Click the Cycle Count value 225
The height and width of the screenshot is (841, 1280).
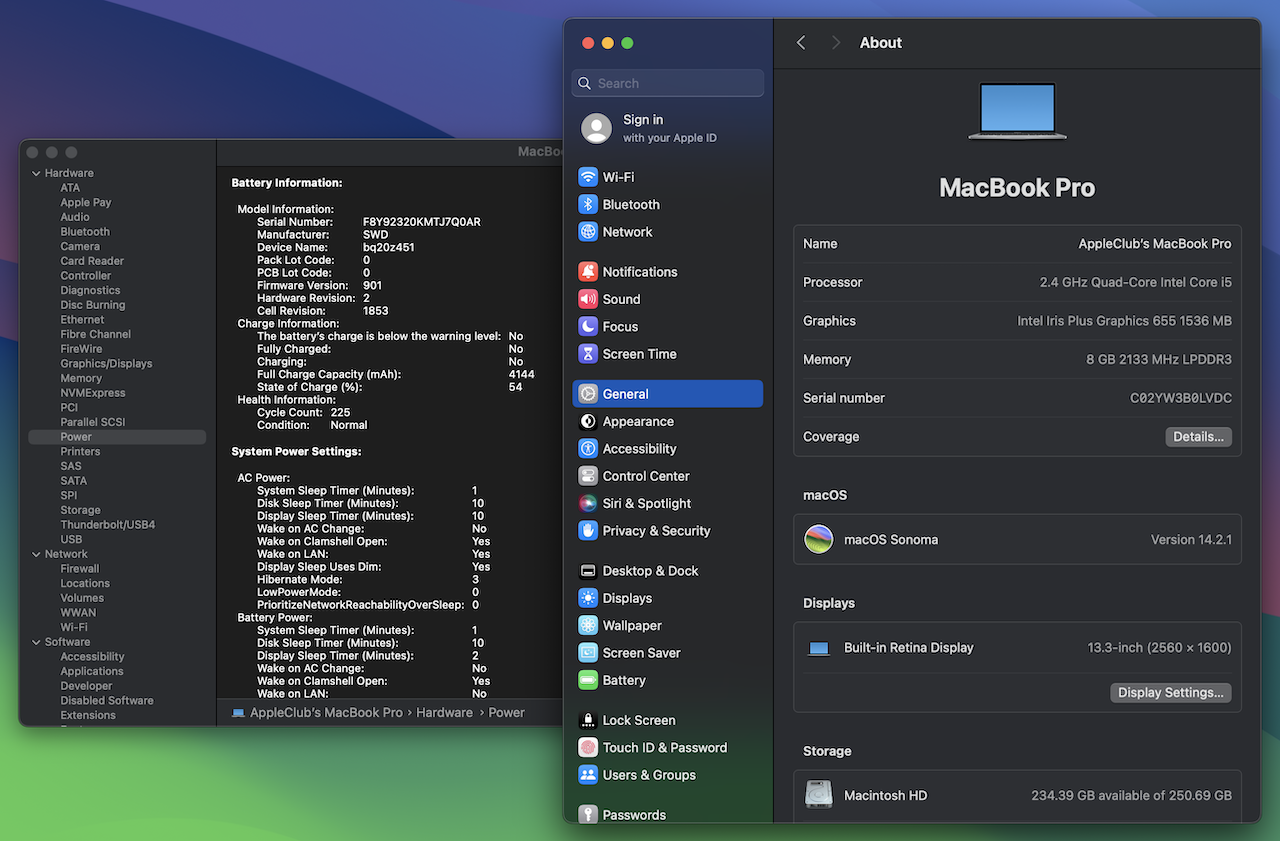click(x=340, y=412)
